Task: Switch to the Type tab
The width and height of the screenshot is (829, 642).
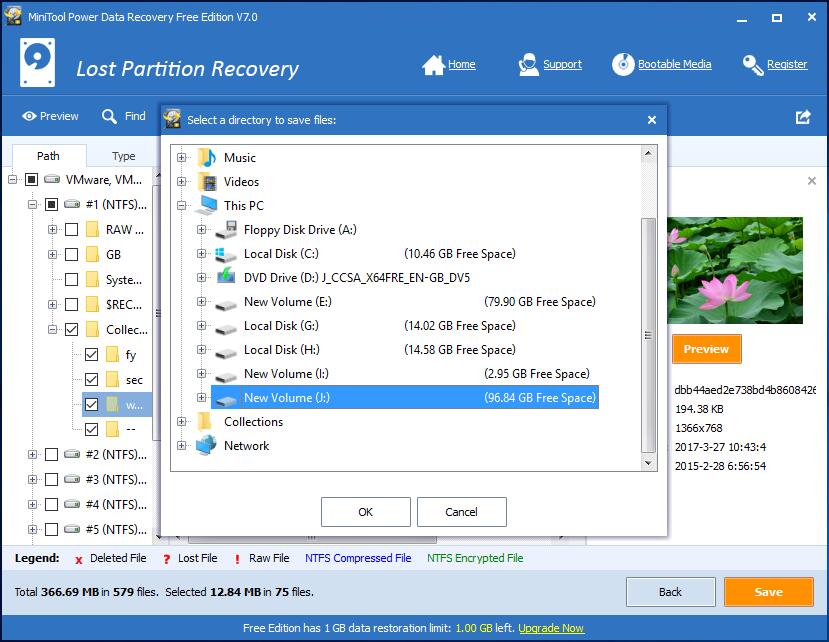Action: point(123,156)
